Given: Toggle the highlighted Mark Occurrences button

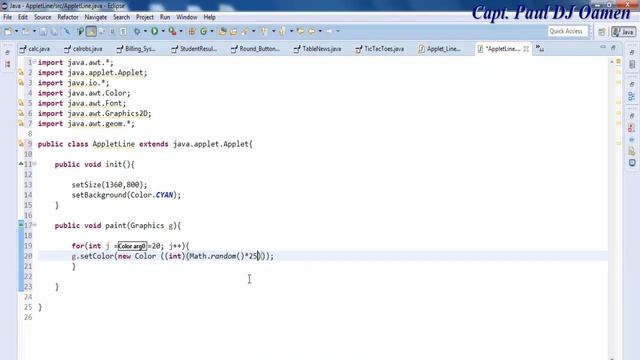Looking at the screenshot, I should (91, 31).
